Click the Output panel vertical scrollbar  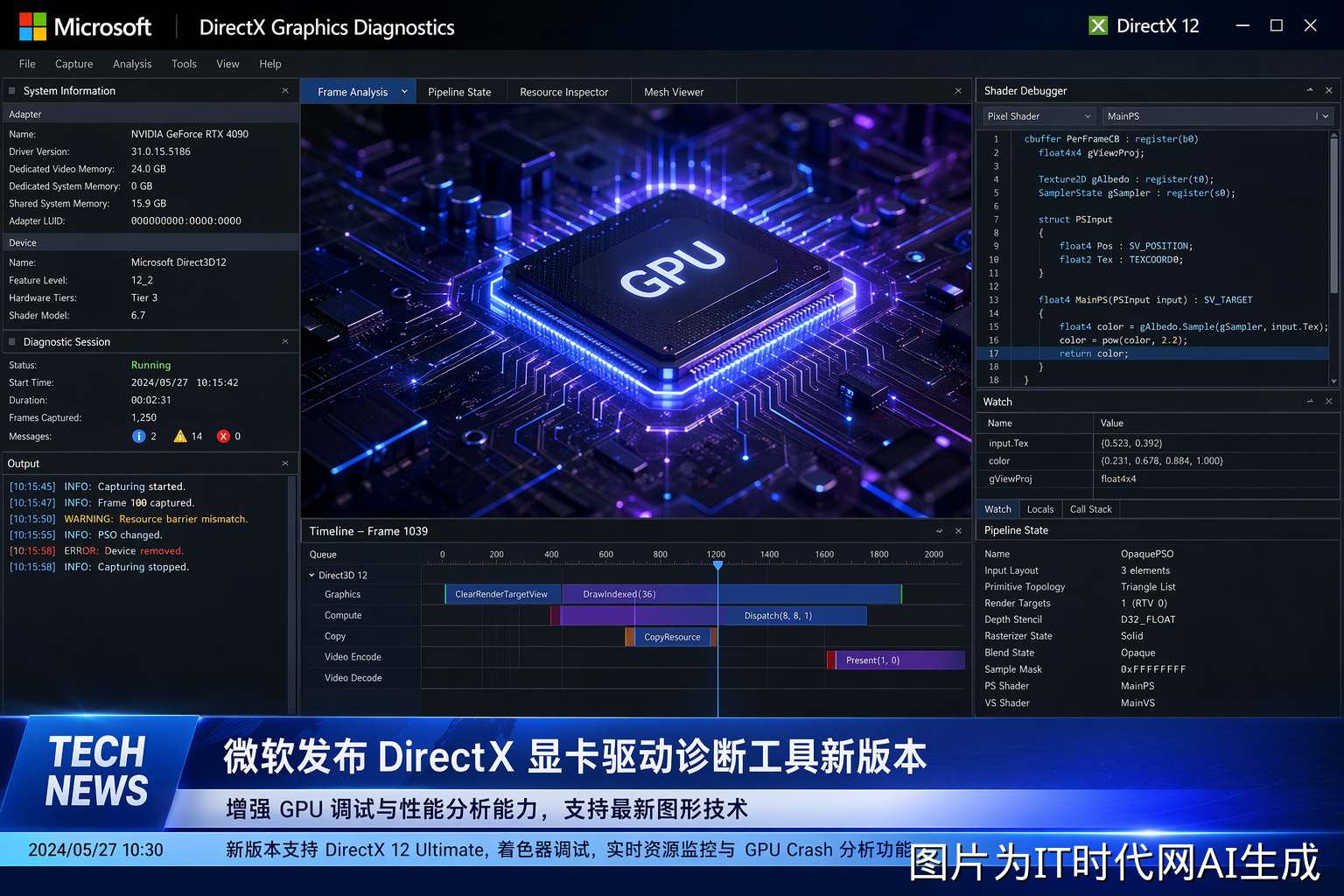click(291, 594)
